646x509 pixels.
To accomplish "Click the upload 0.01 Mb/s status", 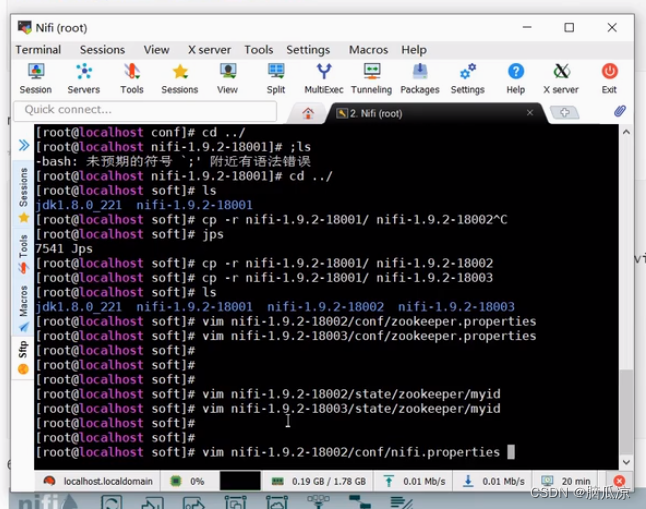I will pos(414,481).
